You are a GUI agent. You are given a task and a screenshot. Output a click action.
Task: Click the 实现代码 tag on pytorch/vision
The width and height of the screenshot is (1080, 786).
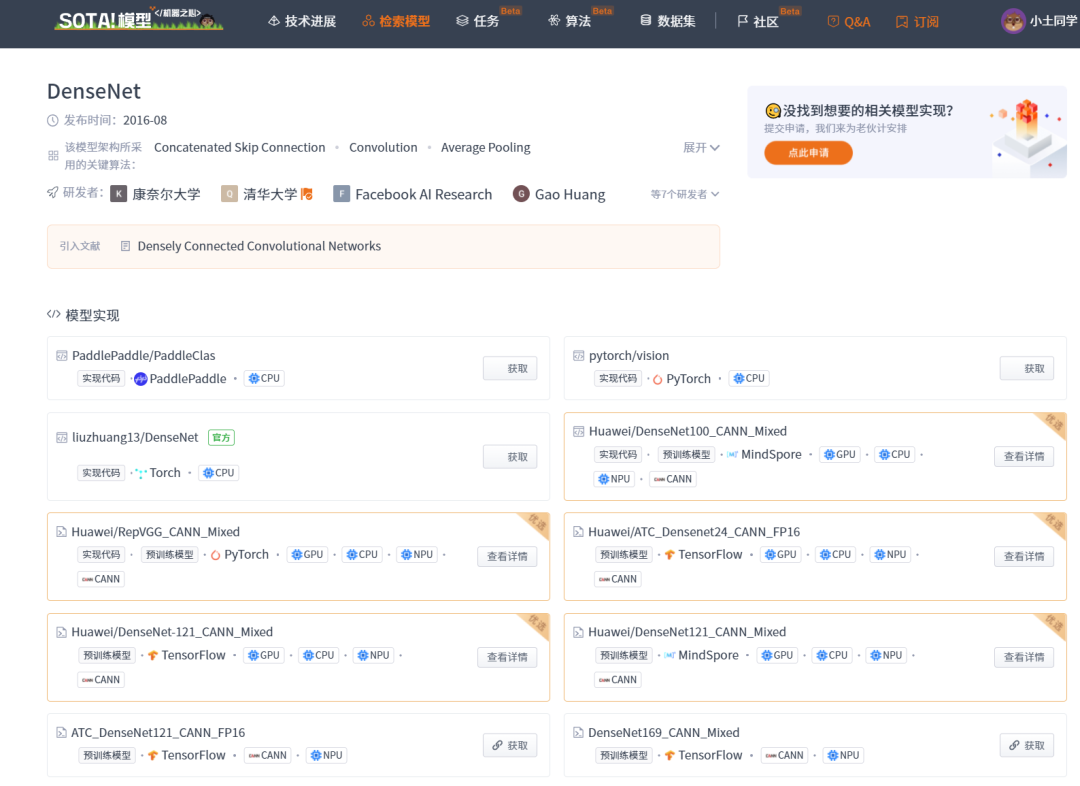pyautogui.click(x=618, y=378)
